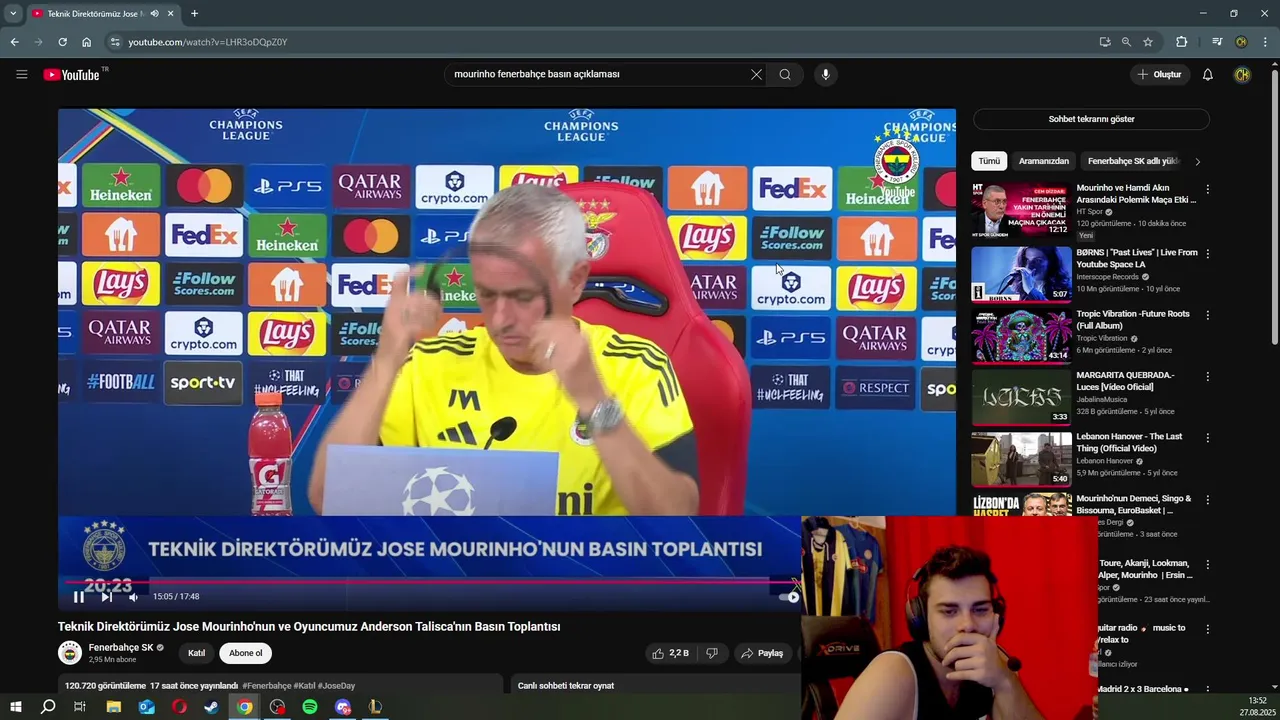Show more filter chips with the arrow
Screen dimensions: 1280x720
coord(1197,161)
